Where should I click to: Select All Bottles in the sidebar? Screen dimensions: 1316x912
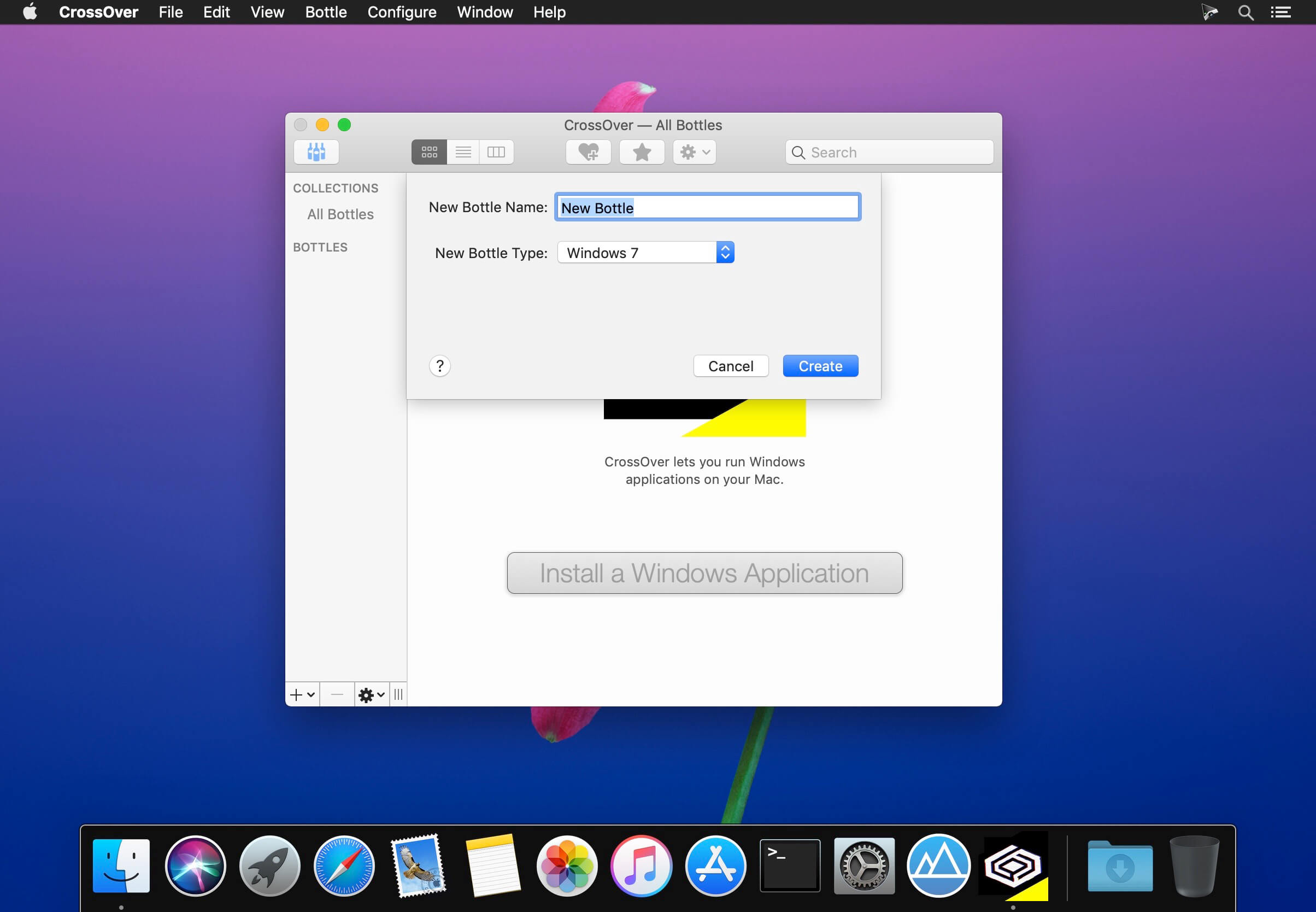click(340, 214)
